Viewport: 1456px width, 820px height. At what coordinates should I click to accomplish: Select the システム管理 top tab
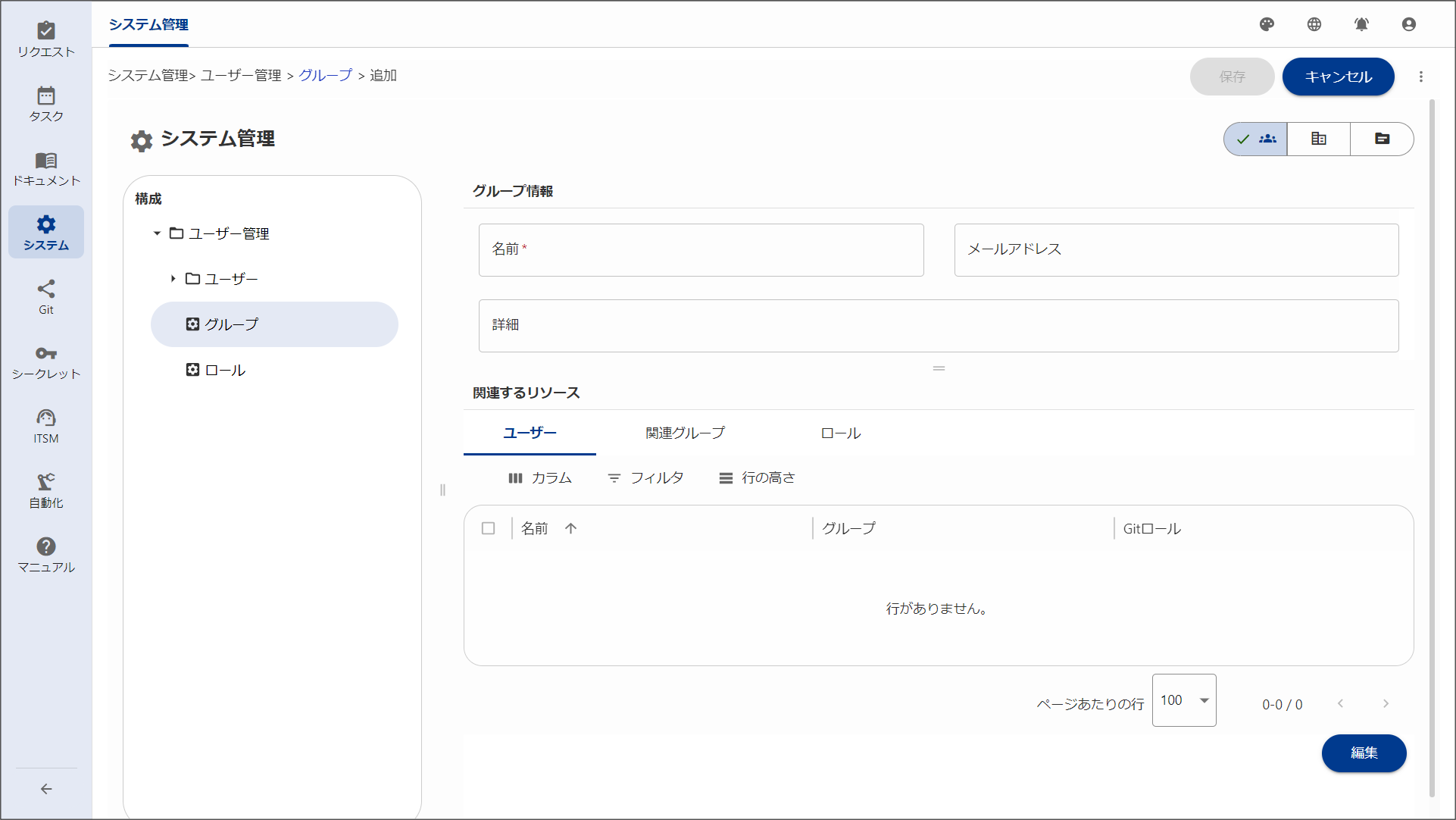pyautogui.click(x=148, y=24)
